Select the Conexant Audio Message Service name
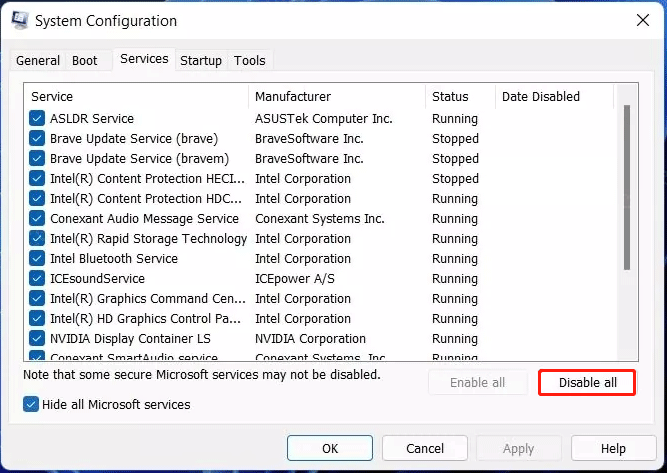This screenshot has height=473, width=667. pyautogui.click(x=145, y=218)
